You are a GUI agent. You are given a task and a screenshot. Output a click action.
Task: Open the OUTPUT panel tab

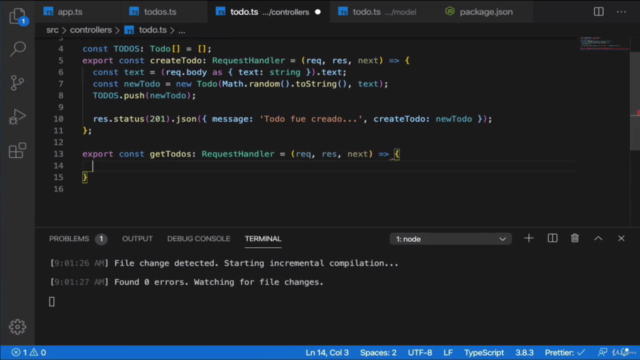coord(137,239)
